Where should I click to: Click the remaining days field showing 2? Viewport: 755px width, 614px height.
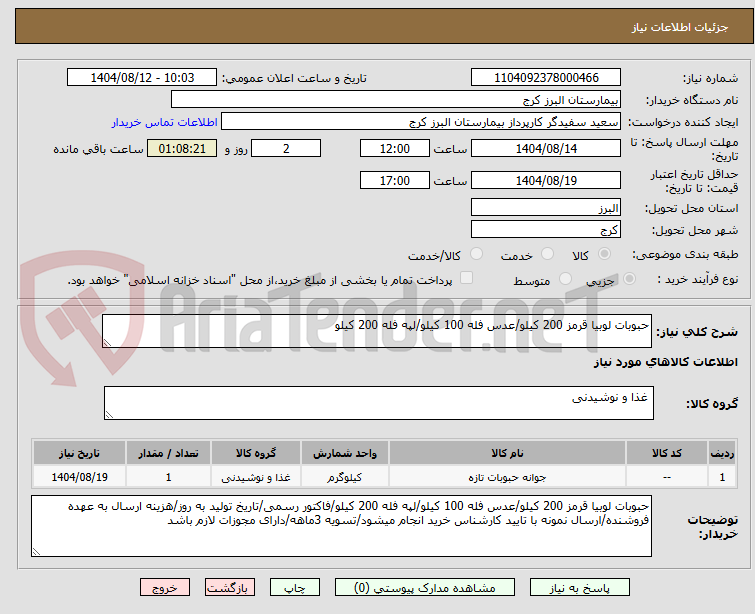286,148
